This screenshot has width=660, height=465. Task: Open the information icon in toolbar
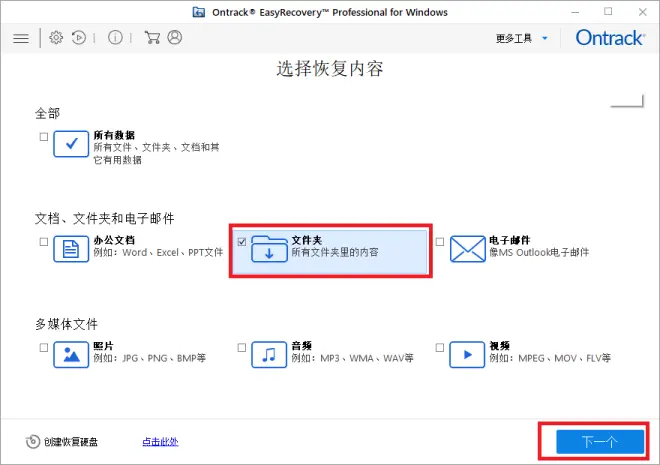pos(115,38)
